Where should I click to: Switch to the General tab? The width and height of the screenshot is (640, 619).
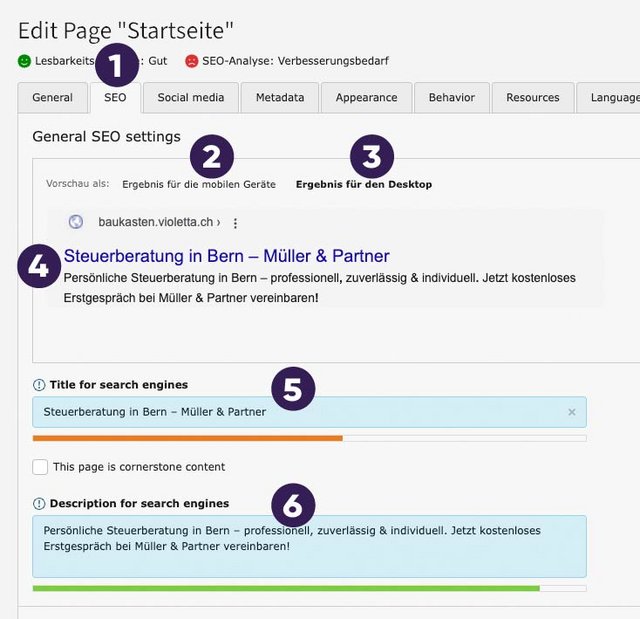tap(52, 98)
